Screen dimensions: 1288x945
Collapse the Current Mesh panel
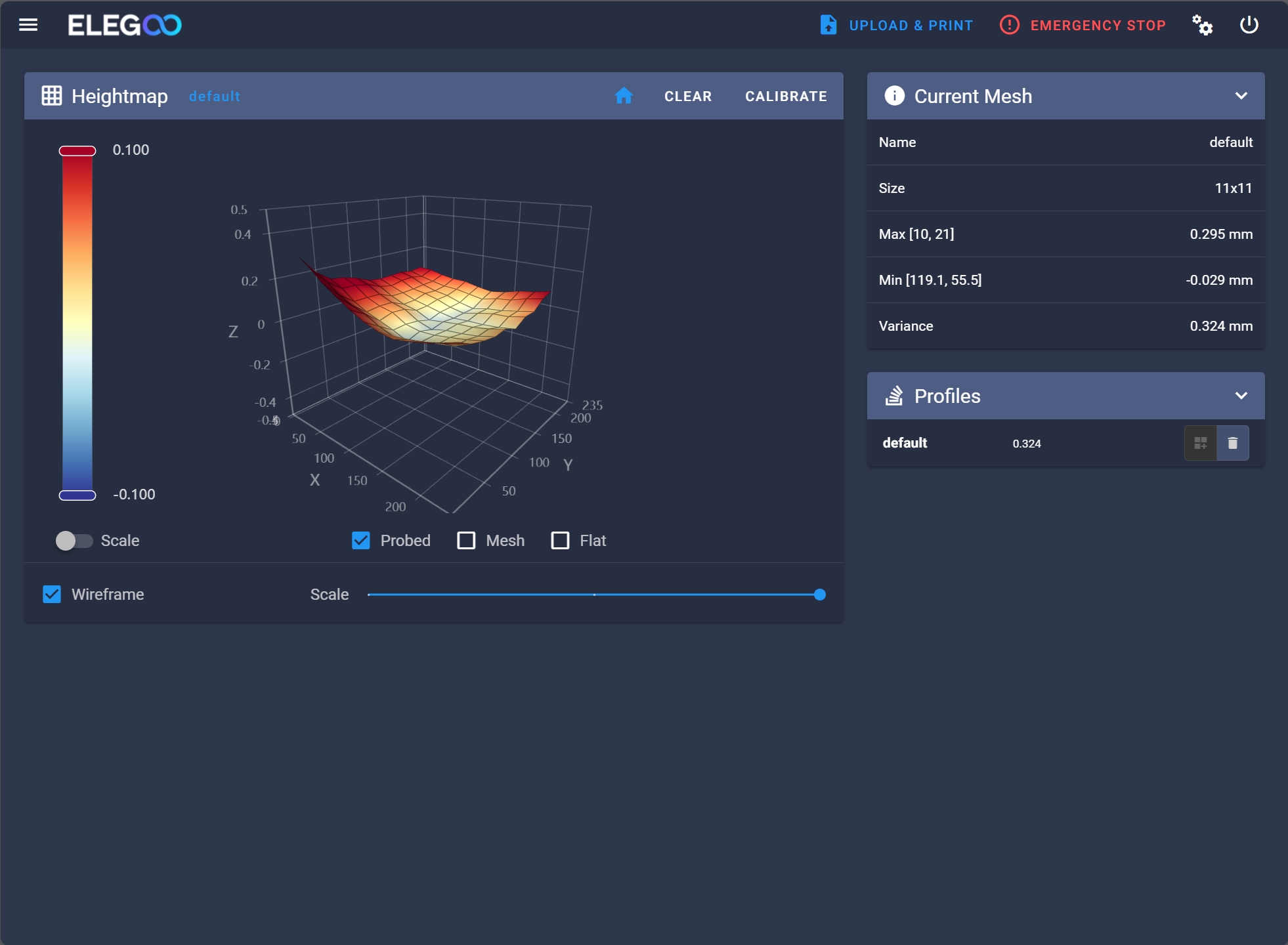point(1241,96)
